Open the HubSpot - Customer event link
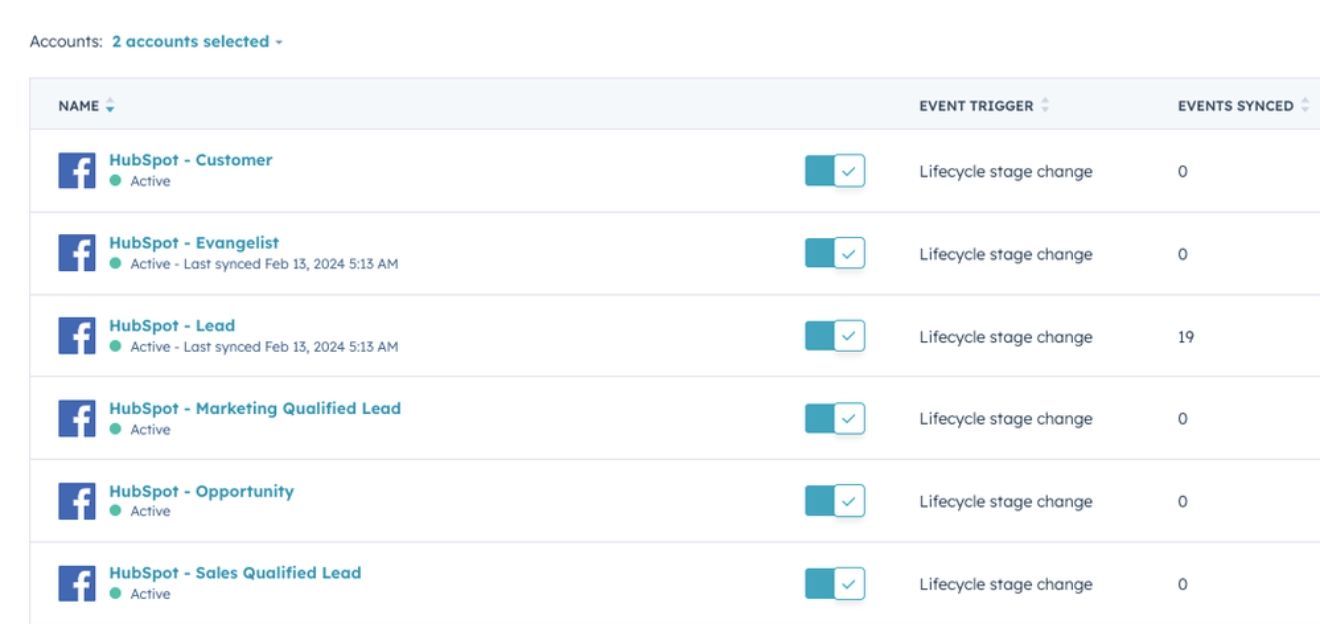The width and height of the screenshot is (1320, 624). [x=190, y=160]
